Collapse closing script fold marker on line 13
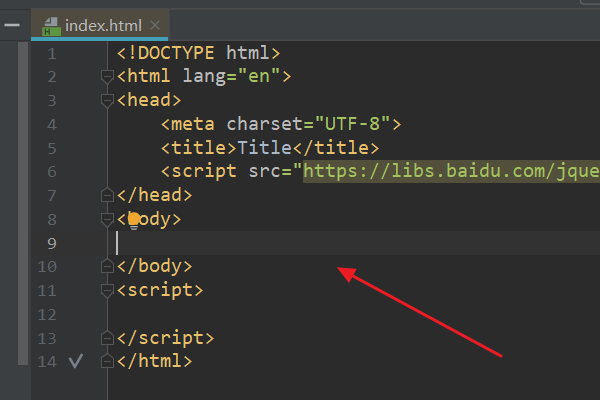Viewport: 600px width, 400px height. (x=107, y=338)
